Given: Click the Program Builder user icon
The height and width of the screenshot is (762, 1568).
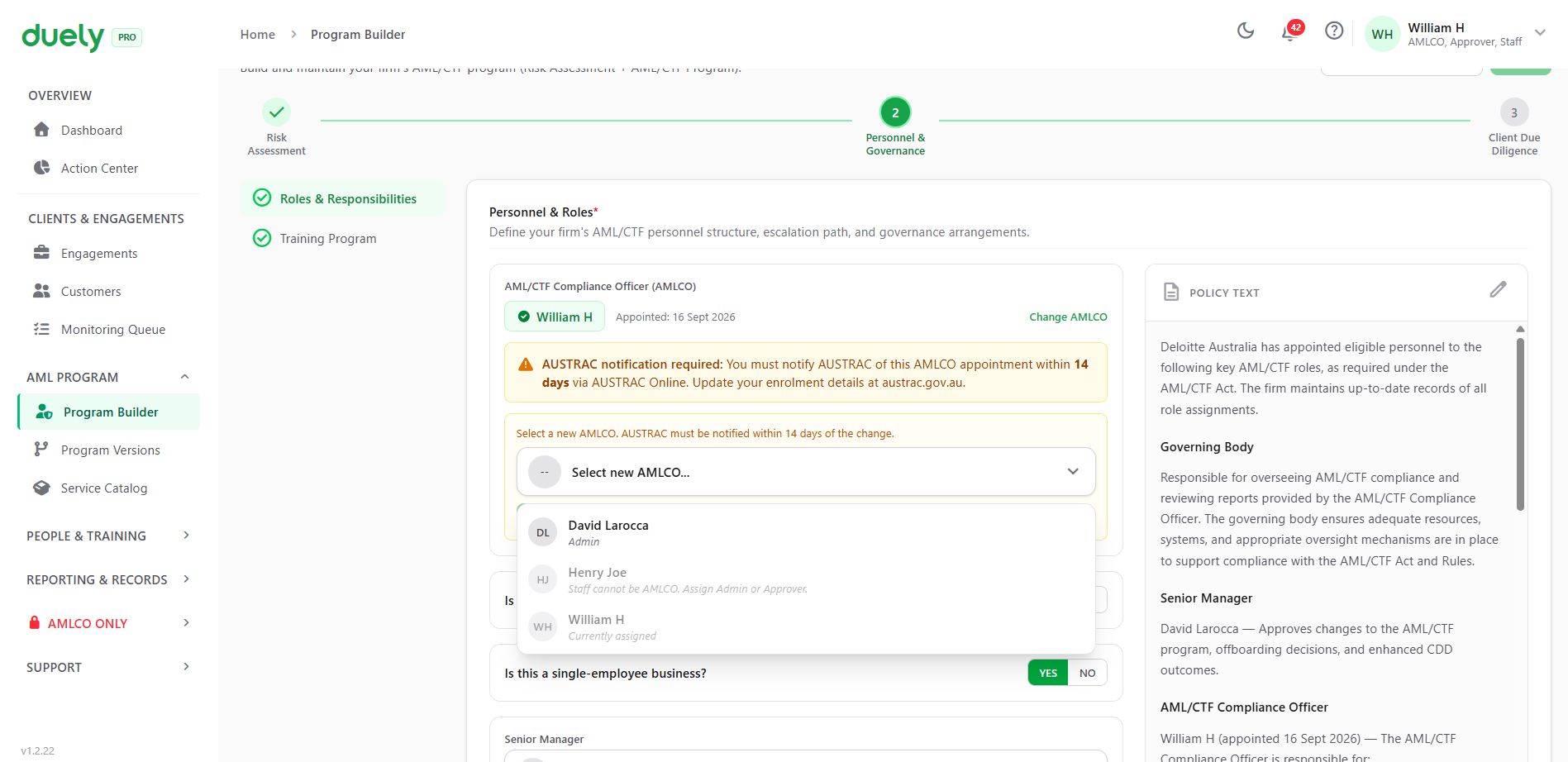Looking at the screenshot, I should coord(44,412).
